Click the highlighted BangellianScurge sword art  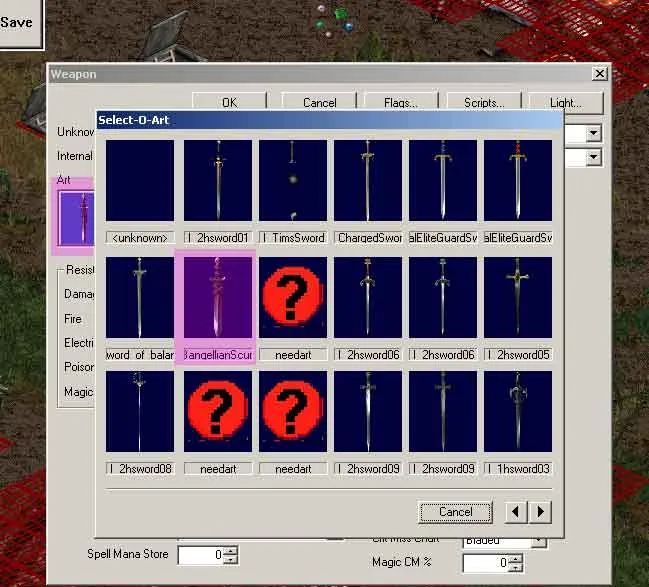[218, 297]
